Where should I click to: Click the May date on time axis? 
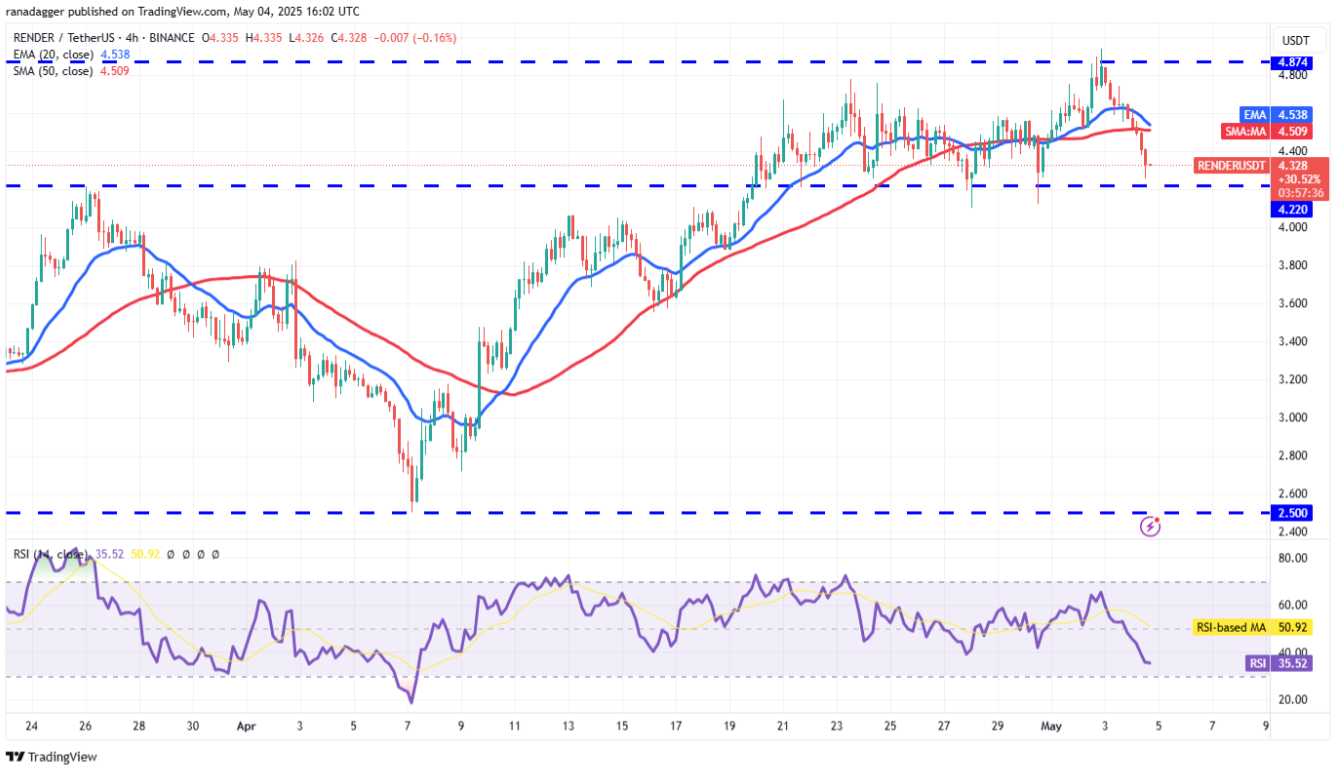1050,725
